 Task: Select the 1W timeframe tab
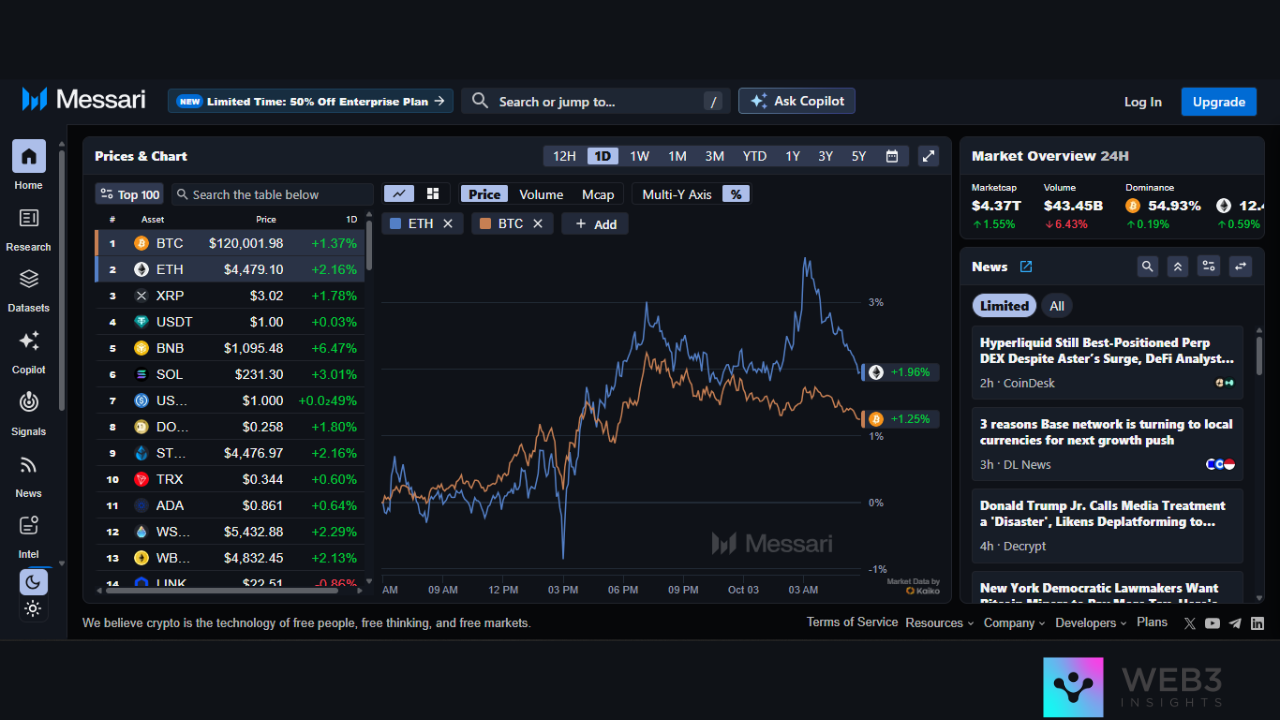coord(640,156)
